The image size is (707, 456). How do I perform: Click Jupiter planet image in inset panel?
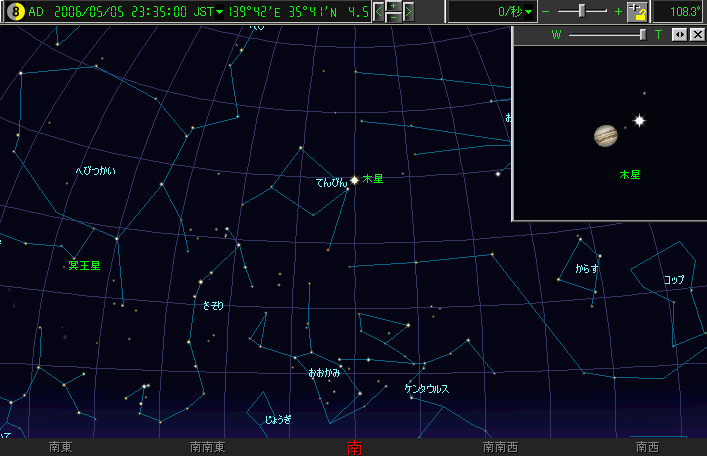[x=605, y=134]
